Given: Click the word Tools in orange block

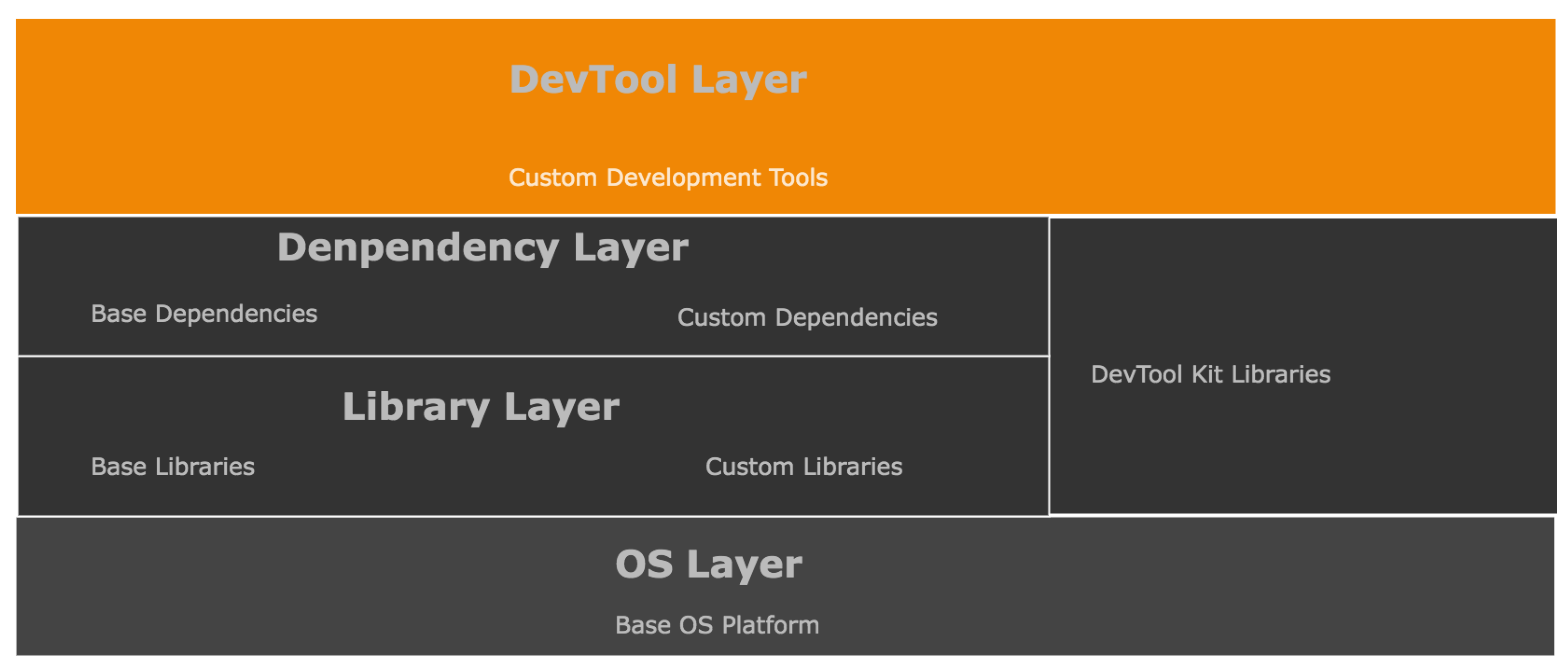Looking at the screenshot, I should 798,178.
